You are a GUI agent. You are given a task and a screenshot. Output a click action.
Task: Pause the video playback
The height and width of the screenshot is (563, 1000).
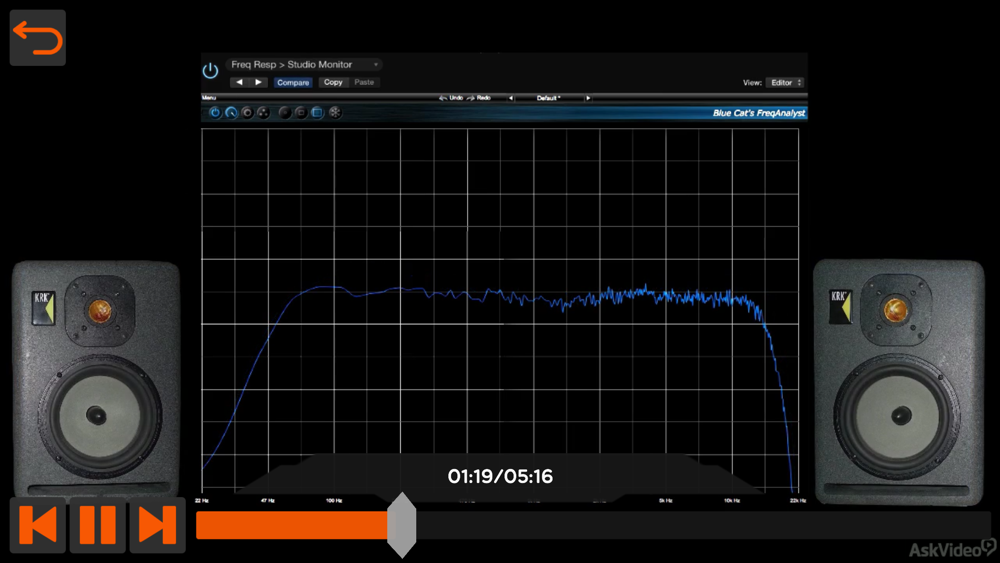(97, 525)
